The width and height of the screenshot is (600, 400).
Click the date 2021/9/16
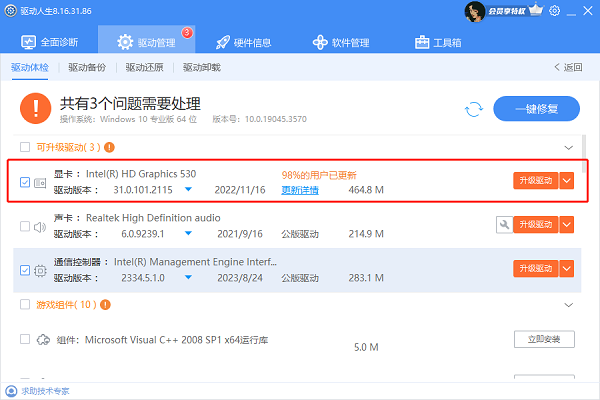240,234
